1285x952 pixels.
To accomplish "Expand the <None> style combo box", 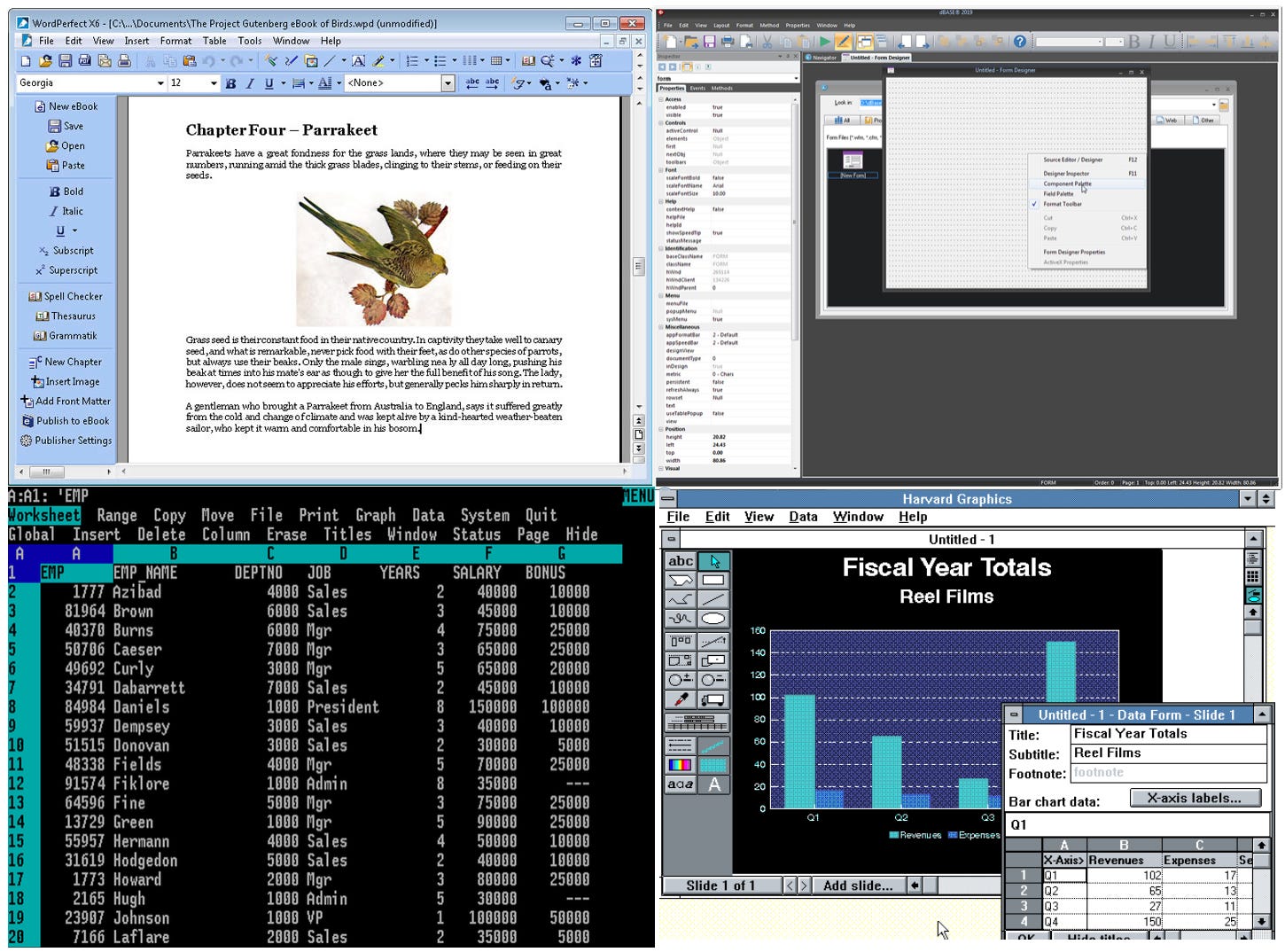I will [x=448, y=82].
